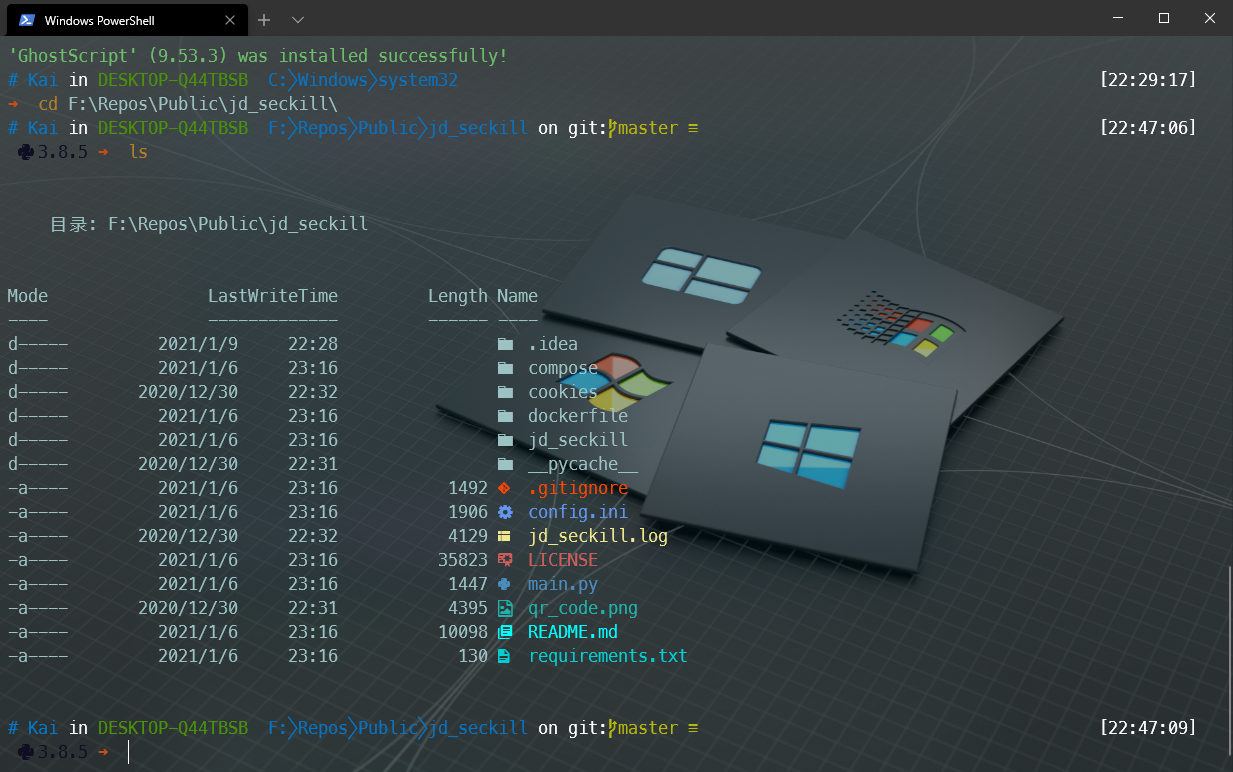
Task: Click the folder icon beside compose
Action: (x=505, y=368)
